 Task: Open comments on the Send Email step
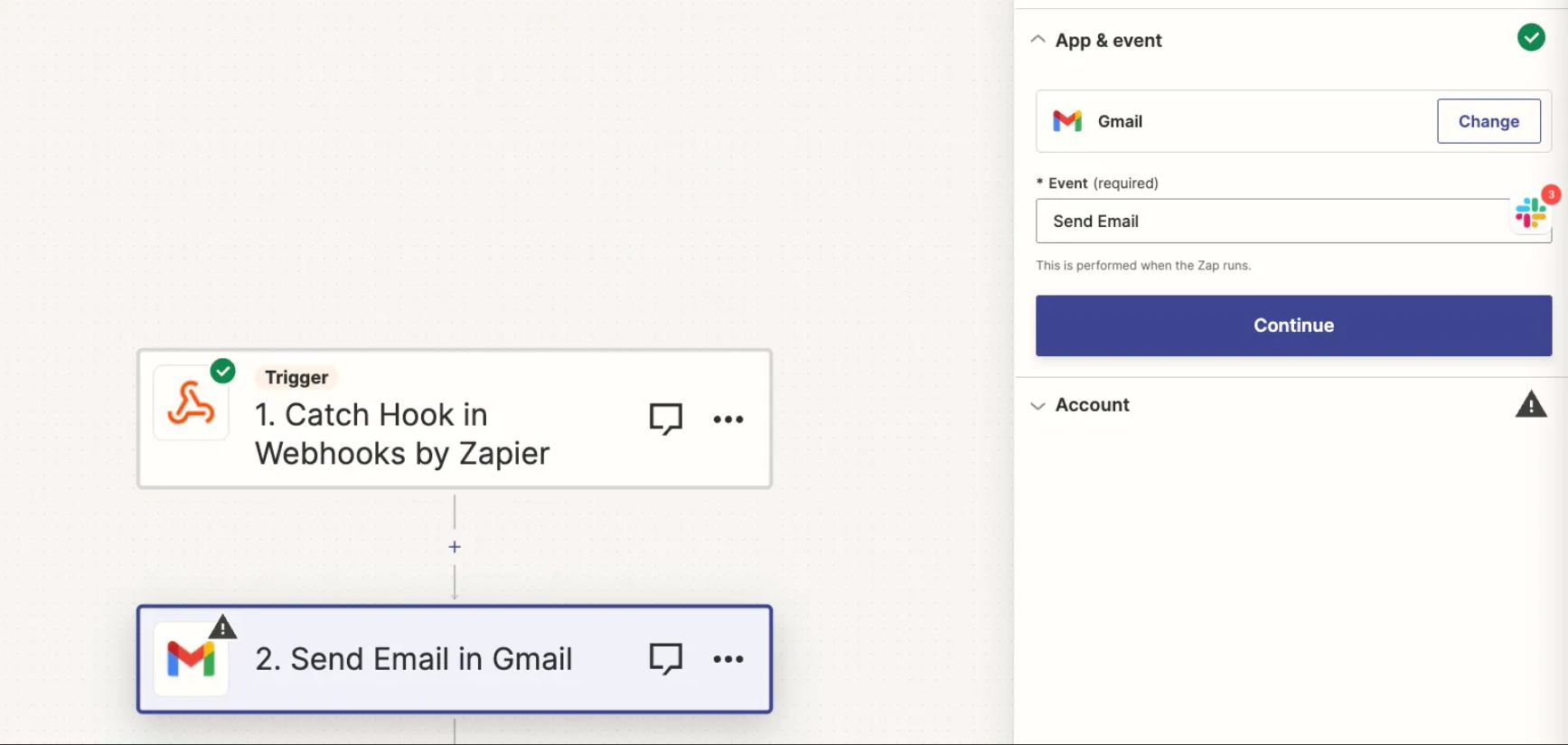pos(665,659)
